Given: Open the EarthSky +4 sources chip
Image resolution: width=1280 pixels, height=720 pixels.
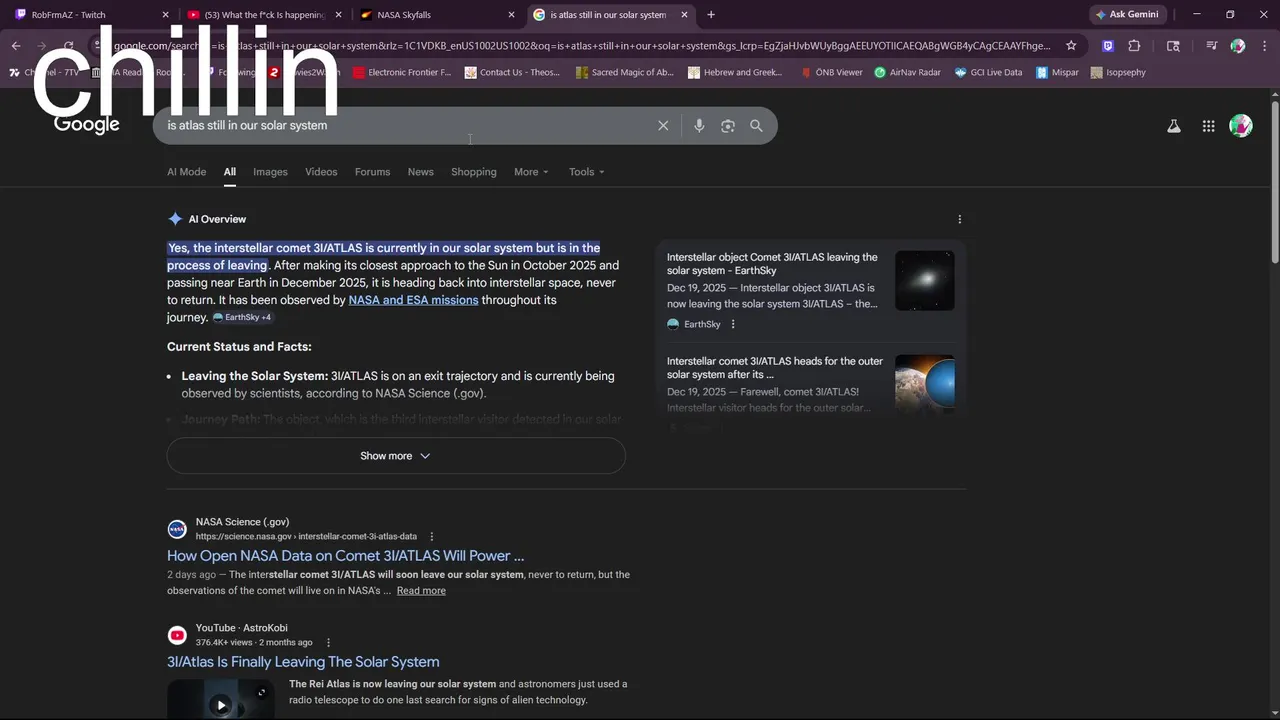Looking at the screenshot, I should 242,317.
